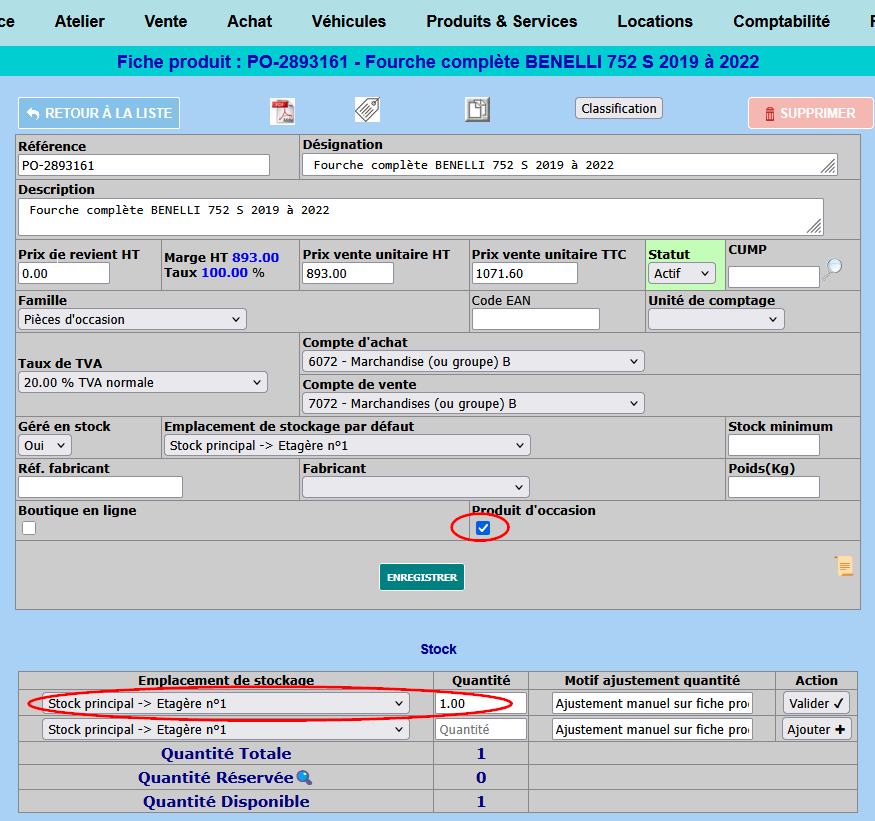The height and width of the screenshot is (821, 875).
Task: Click the Désignation text field
Action: 569,165
